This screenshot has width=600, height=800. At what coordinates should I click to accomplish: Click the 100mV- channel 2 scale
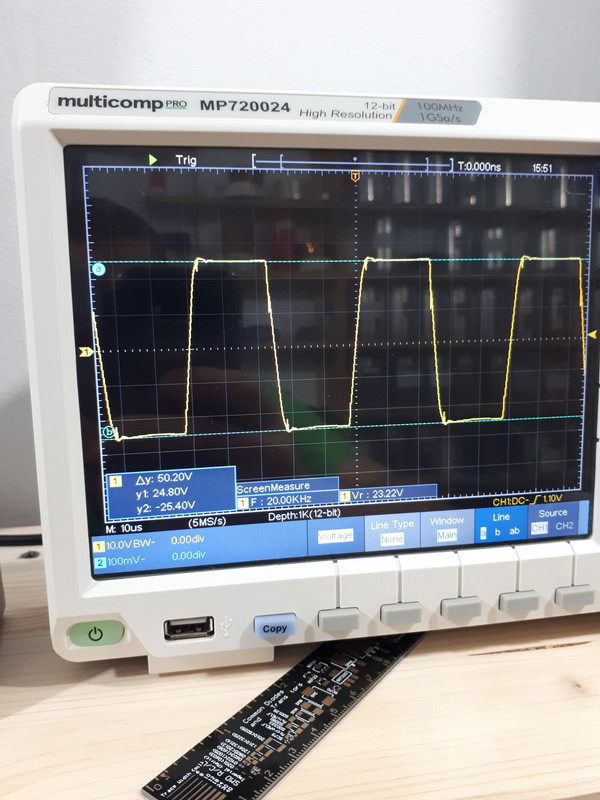[127, 561]
